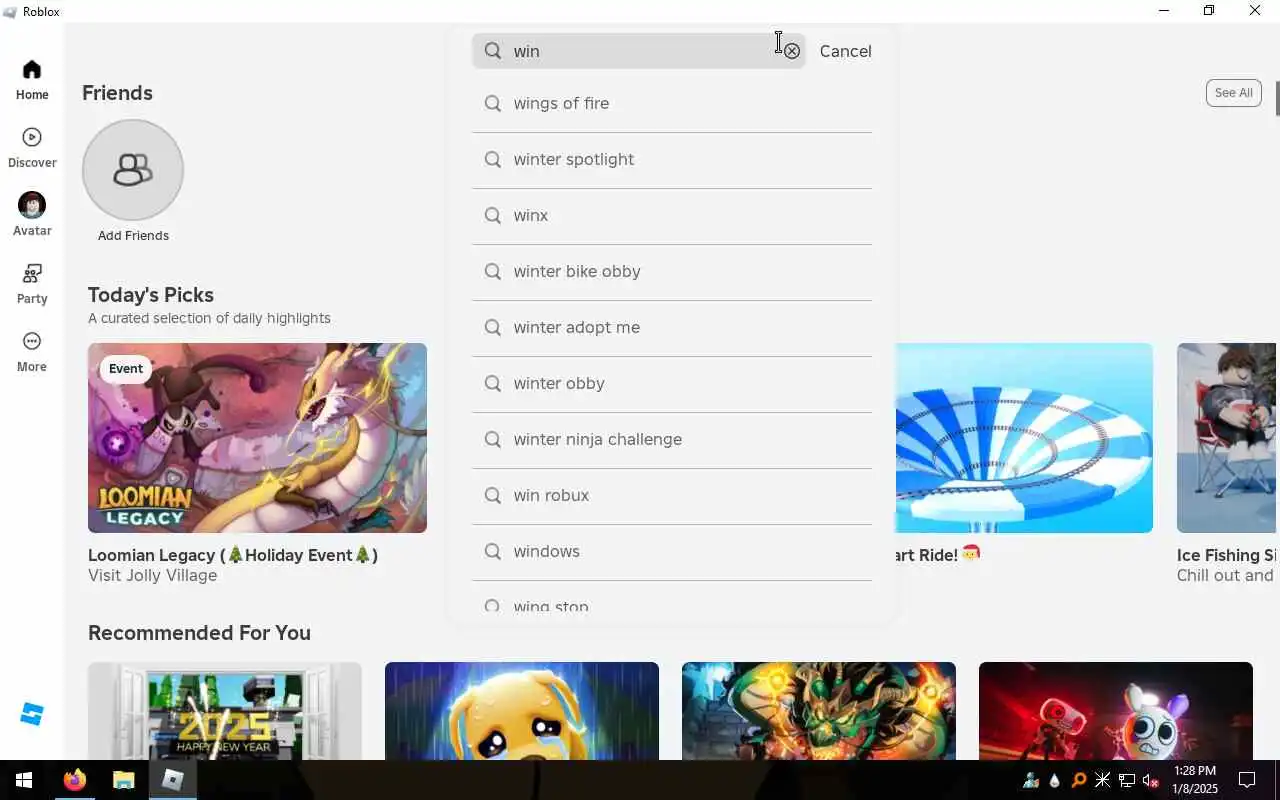Image resolution: width=1280 pixels, height=800 pixels.
Task: Open the blue swirl Cart Ride thumbnail
Action: [1024, 438]
